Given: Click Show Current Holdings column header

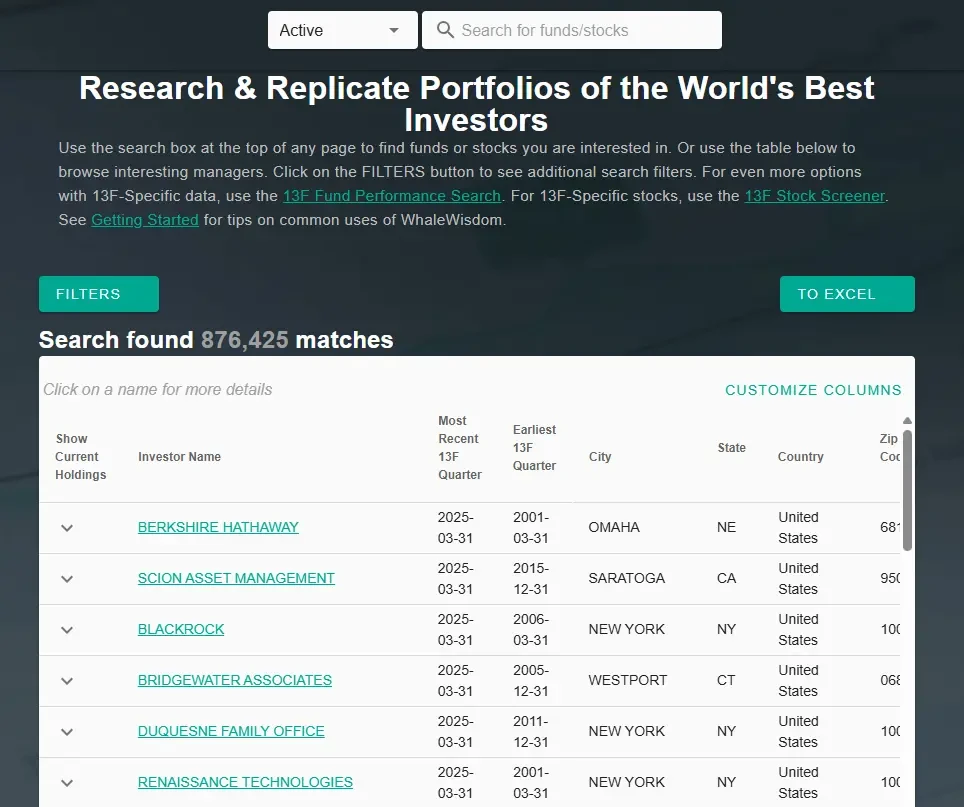Looking at the screenshot, I should (81, 457).
